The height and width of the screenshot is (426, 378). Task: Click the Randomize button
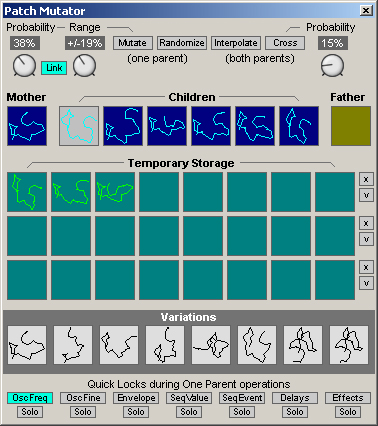(182, 43)
